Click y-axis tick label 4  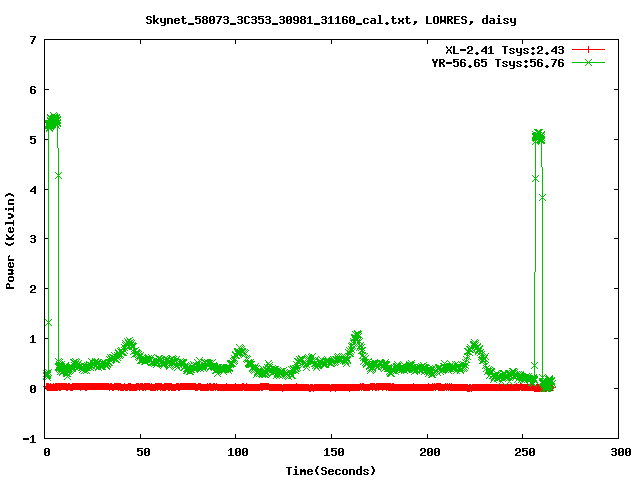pyautogui.click(x=33, y=190)
